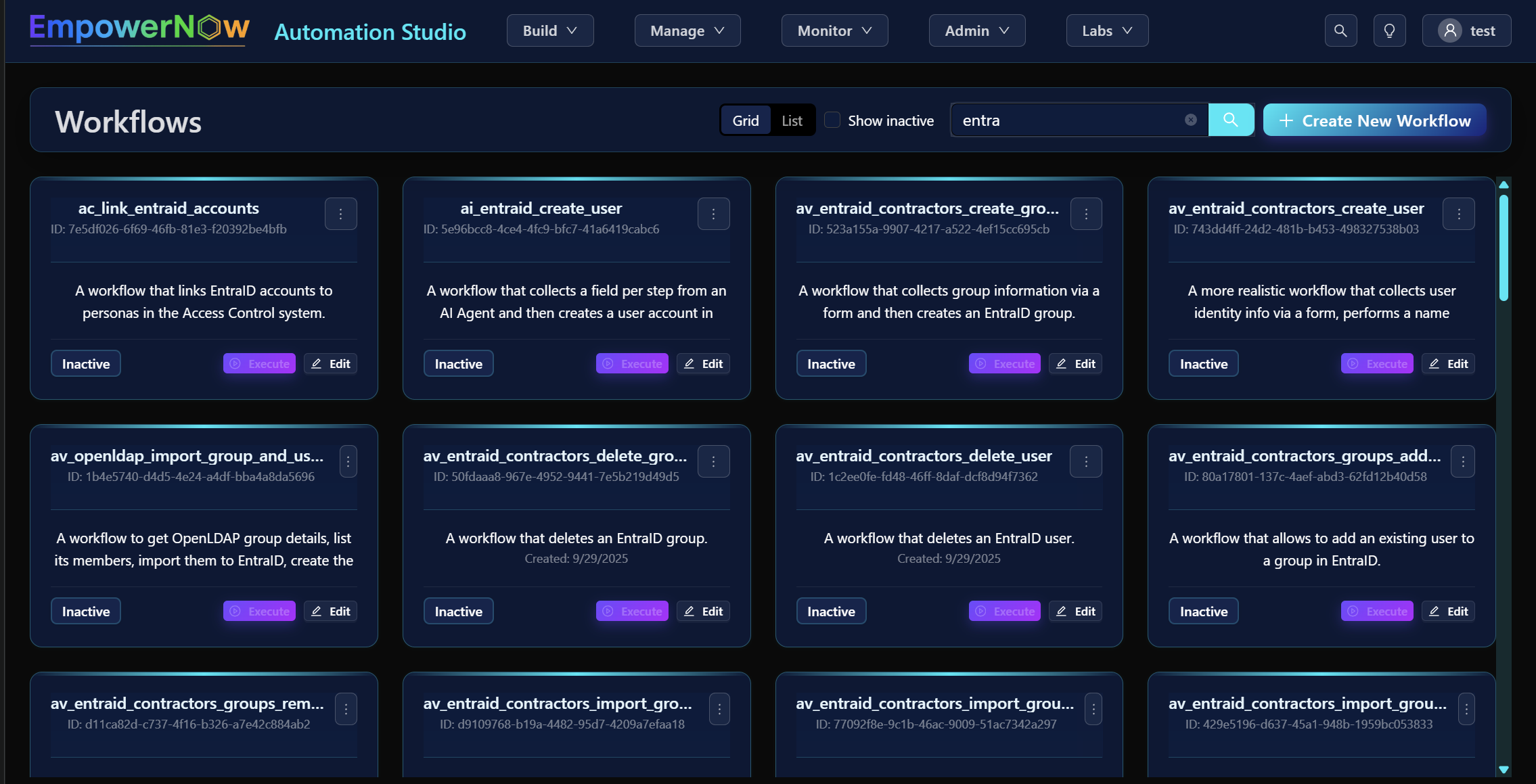
Task: Click the lightbulb help icon
Action: tap(1390, 30)
